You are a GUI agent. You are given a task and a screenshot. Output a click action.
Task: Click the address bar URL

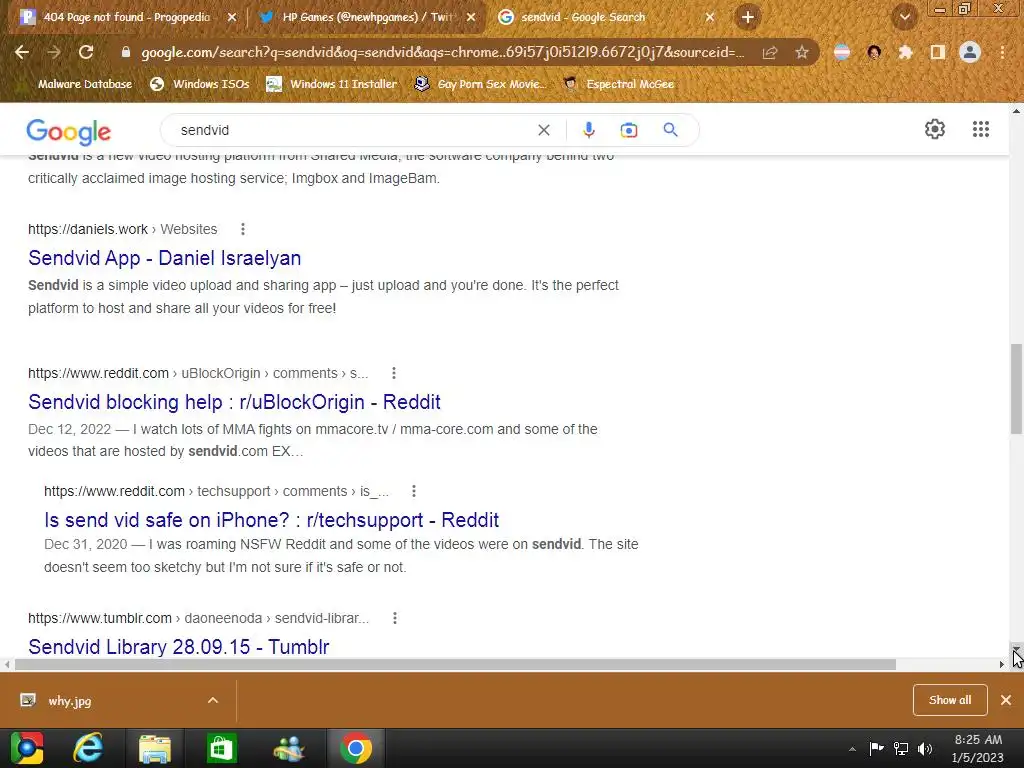[x=442, y=52]
